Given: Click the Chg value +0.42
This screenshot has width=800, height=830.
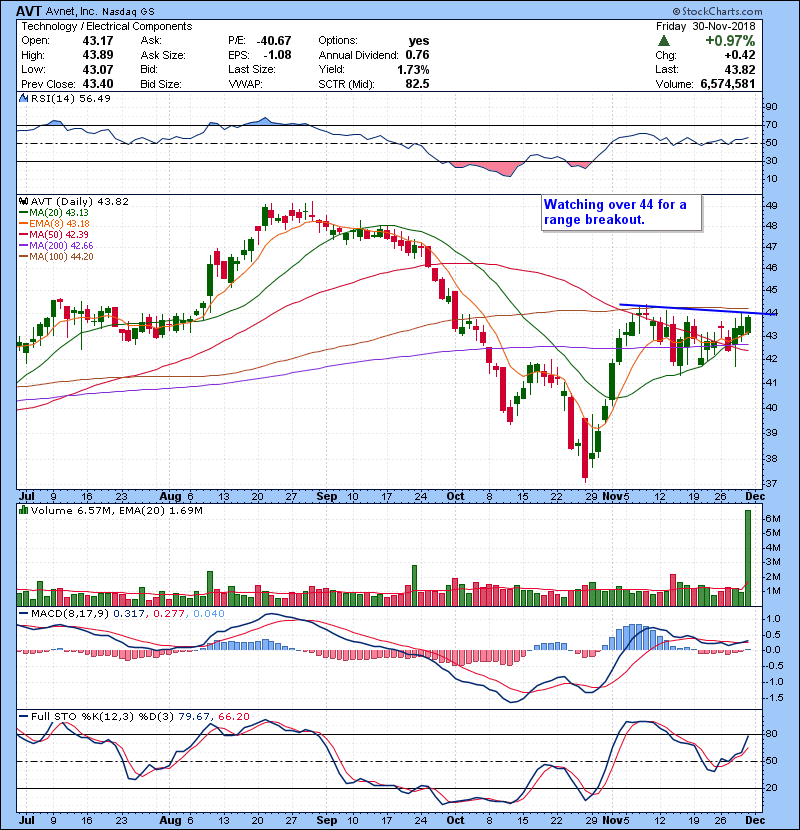Looking at the screenshot, I should click(740, 55).
